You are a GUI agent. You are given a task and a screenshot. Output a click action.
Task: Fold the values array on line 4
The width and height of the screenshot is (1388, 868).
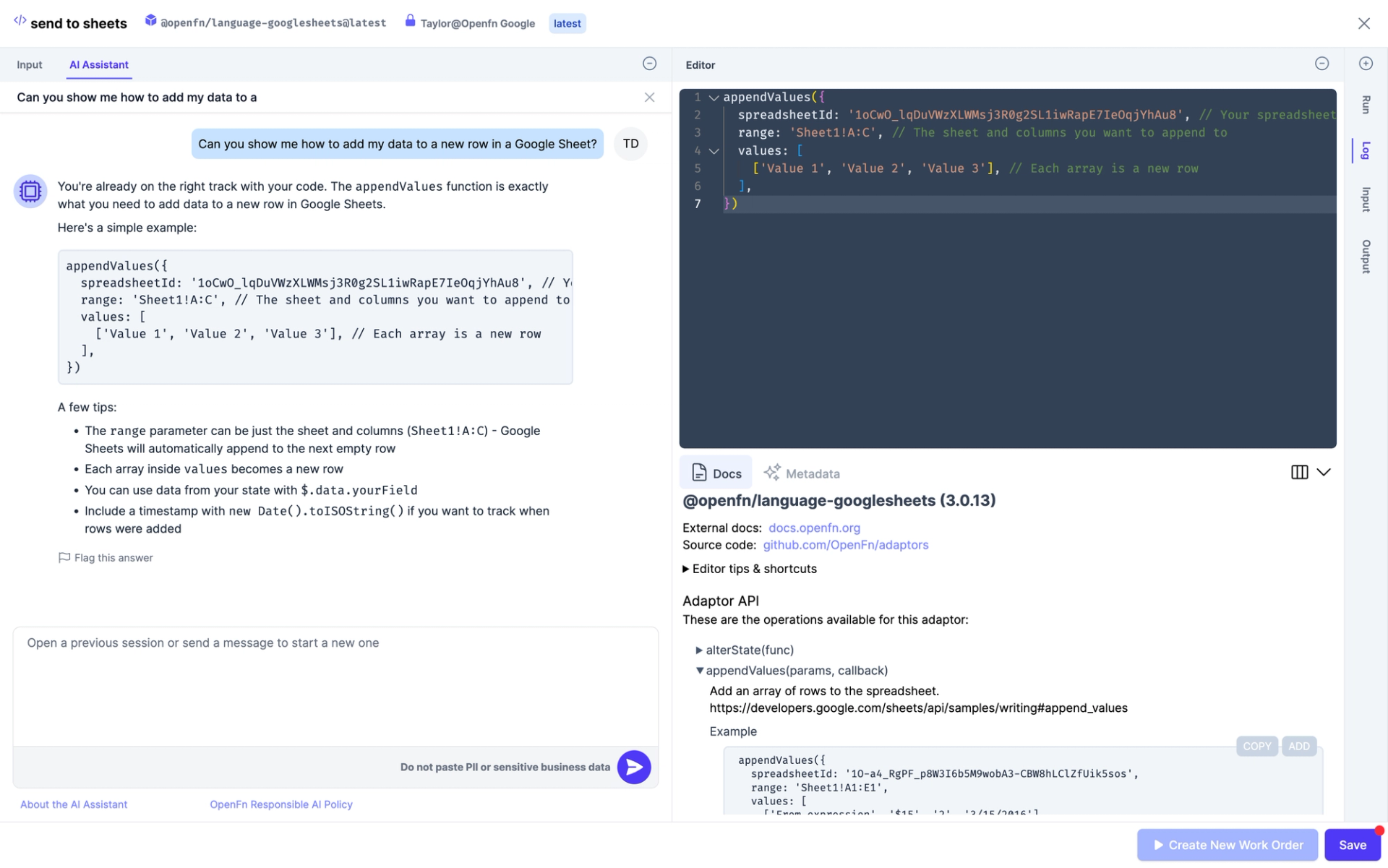coord(714,151)
